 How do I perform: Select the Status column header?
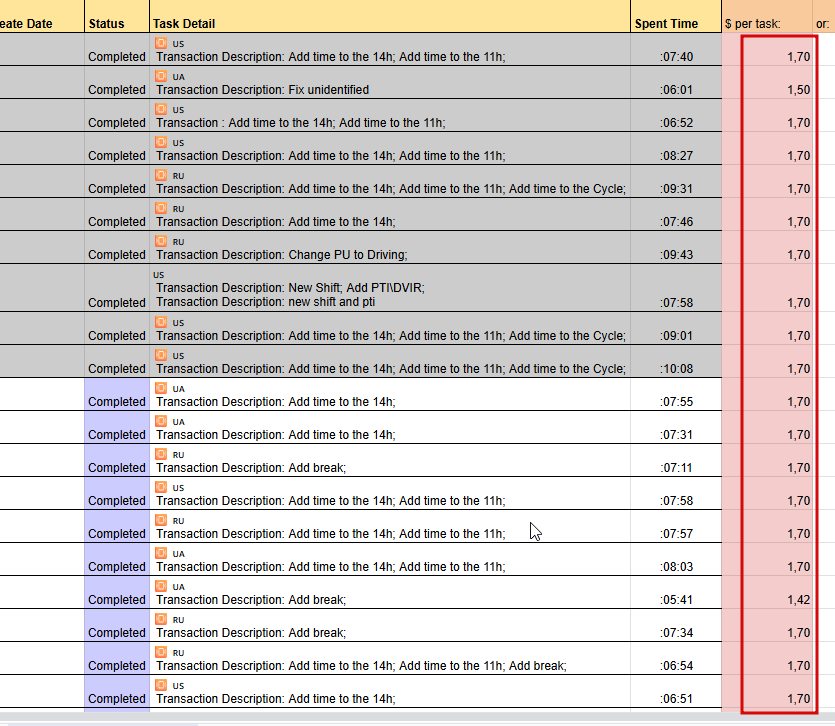(117, 17)
